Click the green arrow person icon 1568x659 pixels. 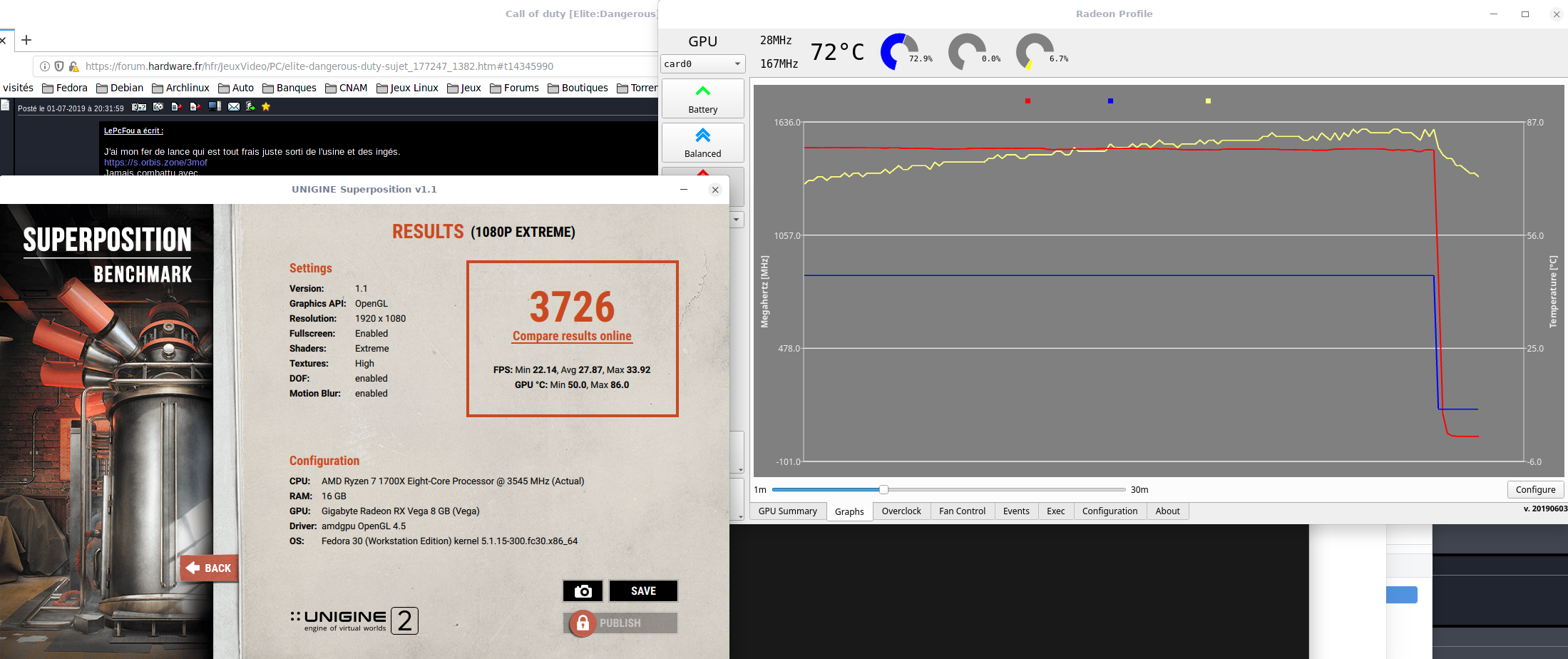coord(250,106)
